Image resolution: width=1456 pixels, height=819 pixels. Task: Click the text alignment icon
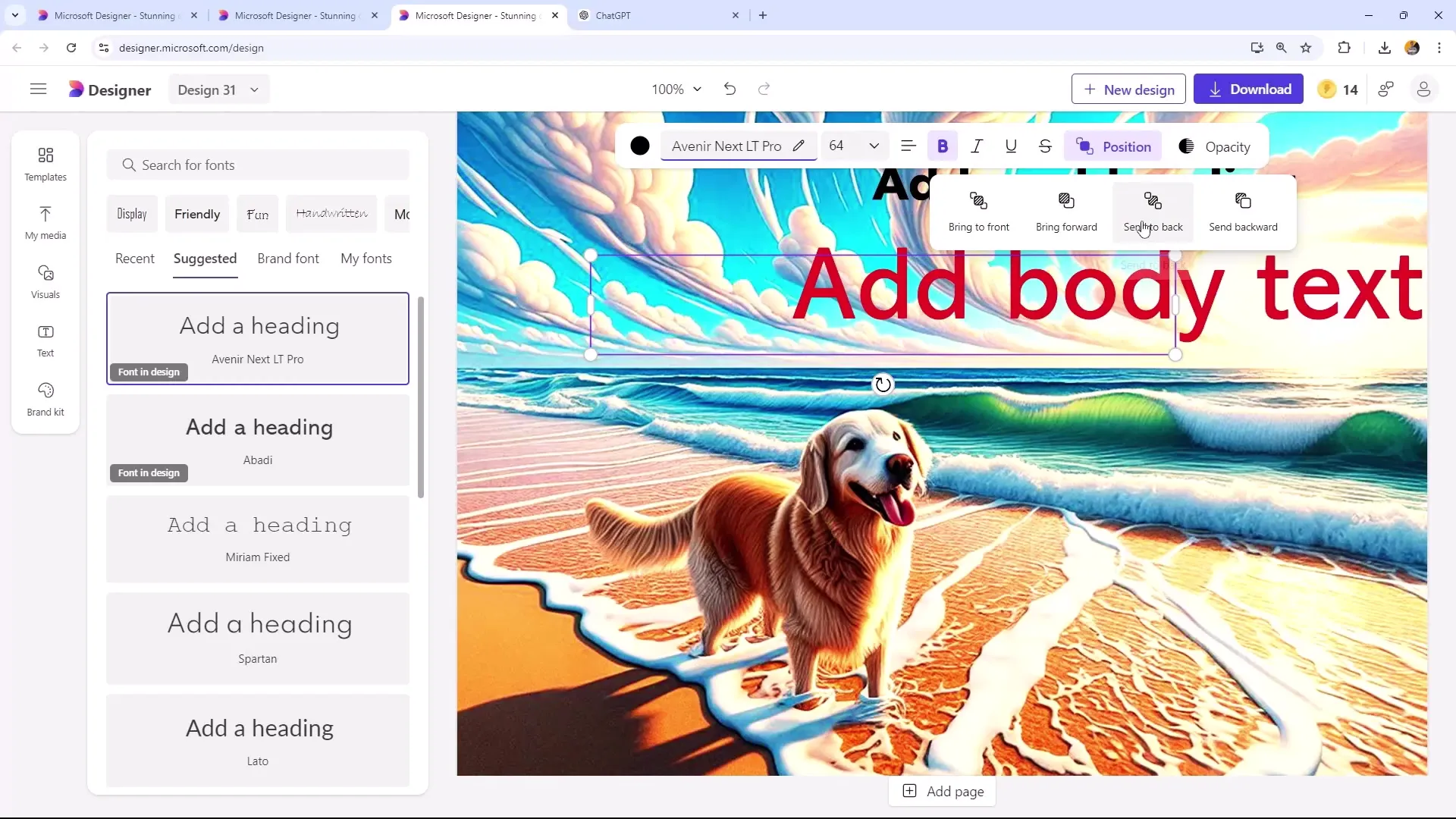click(909, 147)
